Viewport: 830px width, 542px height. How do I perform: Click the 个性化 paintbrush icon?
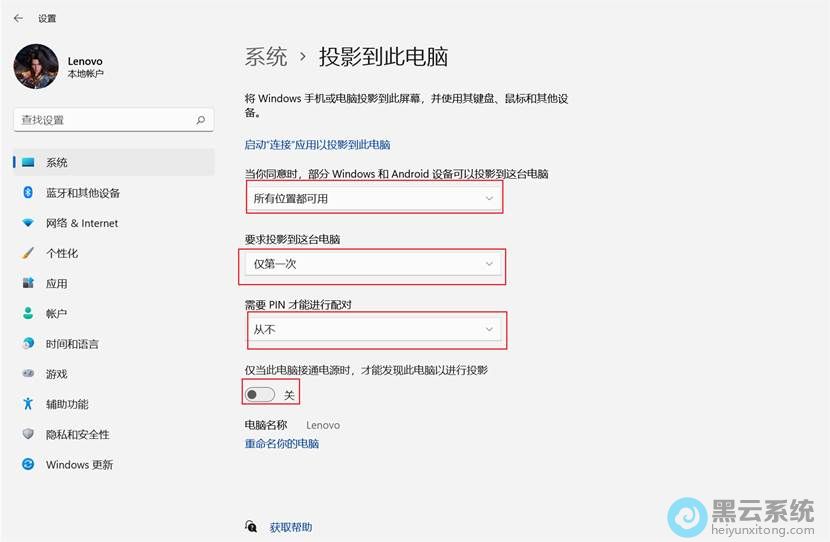(x=28, y=253)
